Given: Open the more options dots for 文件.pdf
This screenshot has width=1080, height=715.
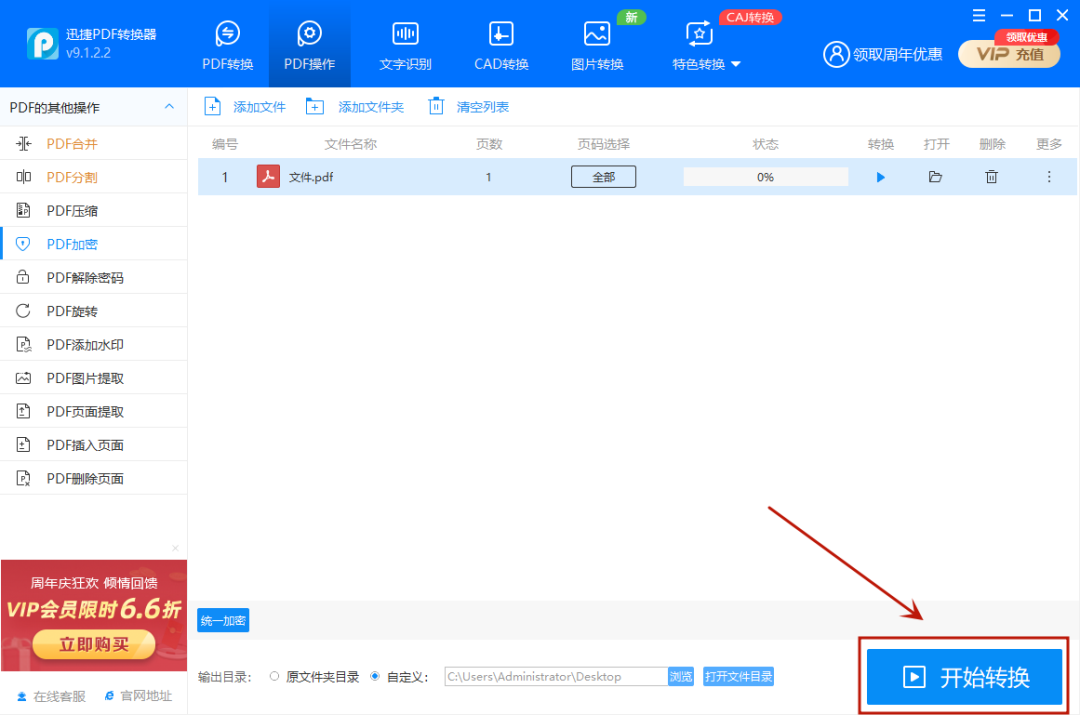Looking at the screenshot, I should (x=1049, y=177).
